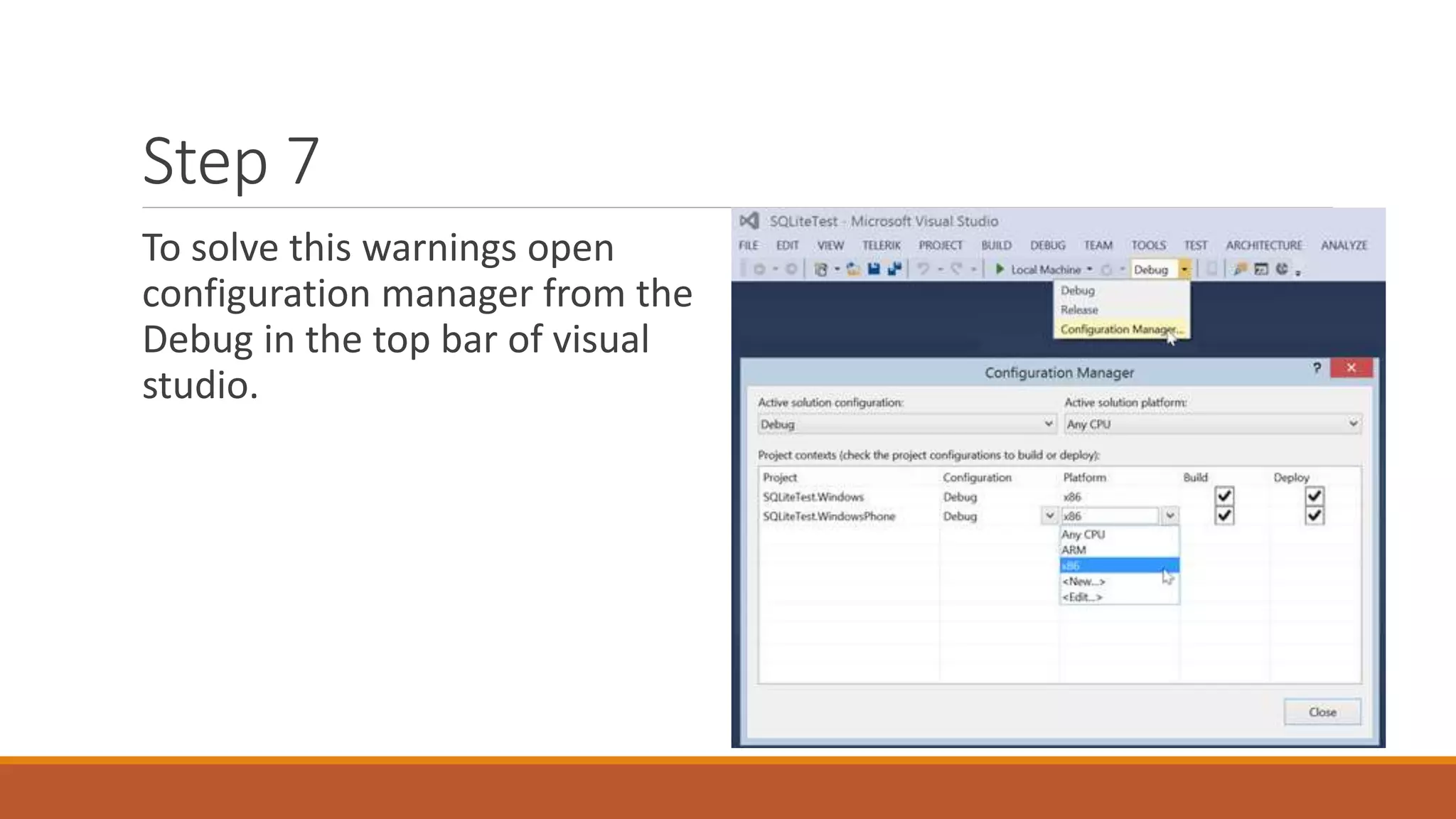Screen dimensions: 1456x819
Task: Open the TOOLS menu
Action: tap(1149, 245)
